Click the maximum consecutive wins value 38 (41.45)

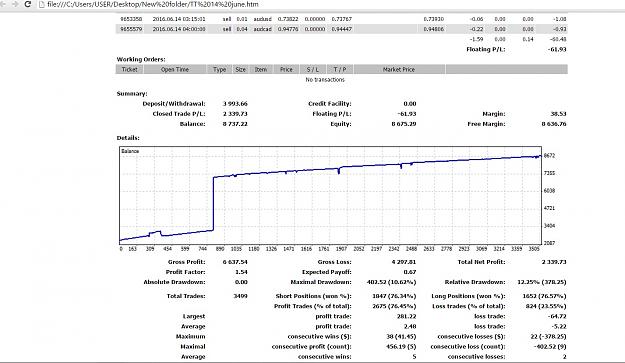tap(401, 336)
